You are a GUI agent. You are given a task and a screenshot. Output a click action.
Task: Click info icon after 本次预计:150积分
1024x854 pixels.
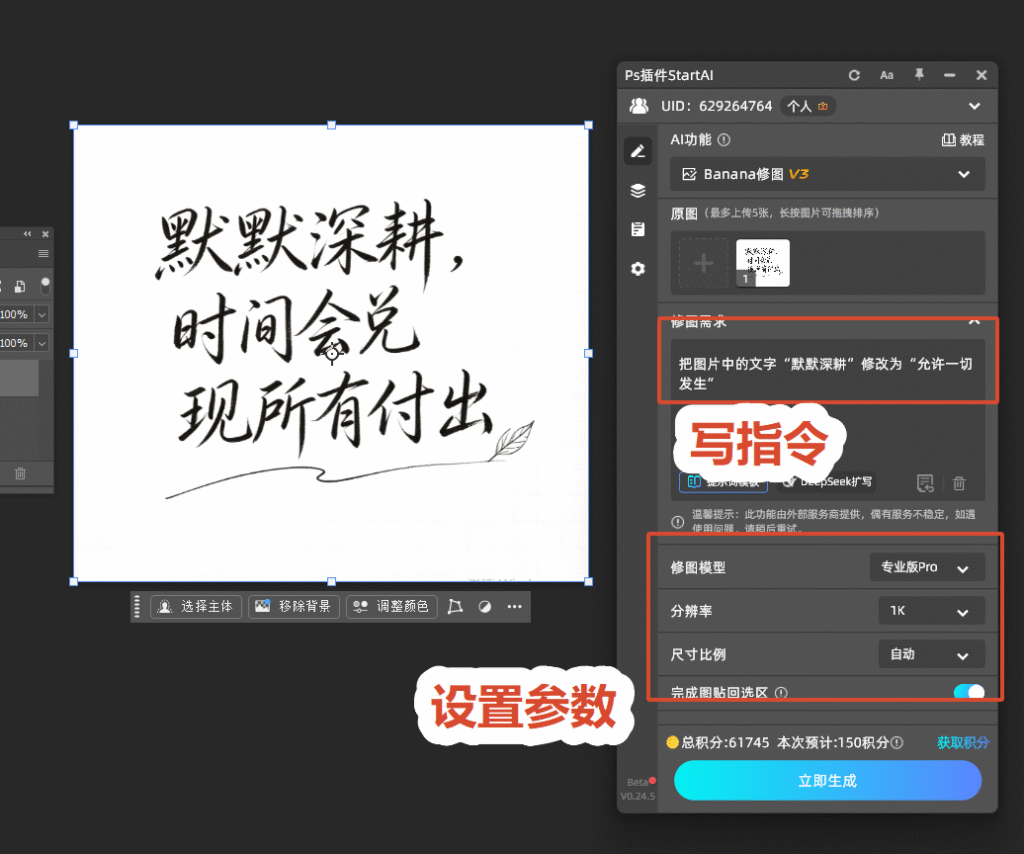[x=897, y=742]
